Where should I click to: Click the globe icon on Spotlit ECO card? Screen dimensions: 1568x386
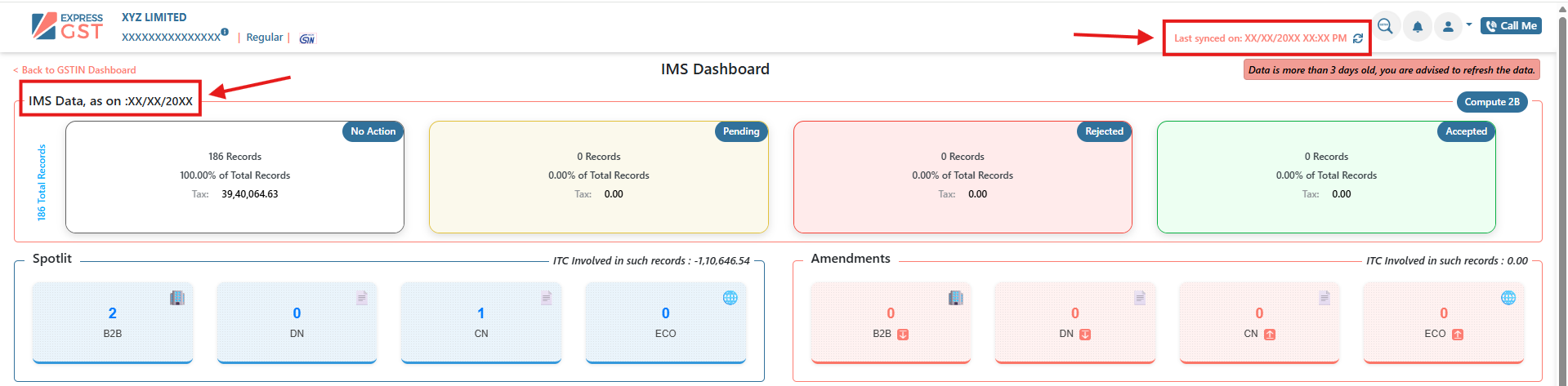click(x=730, y=298)
